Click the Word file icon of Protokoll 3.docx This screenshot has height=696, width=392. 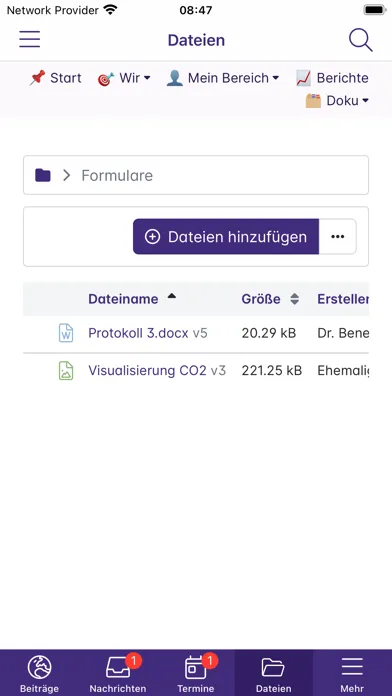[x=66, y=333]
